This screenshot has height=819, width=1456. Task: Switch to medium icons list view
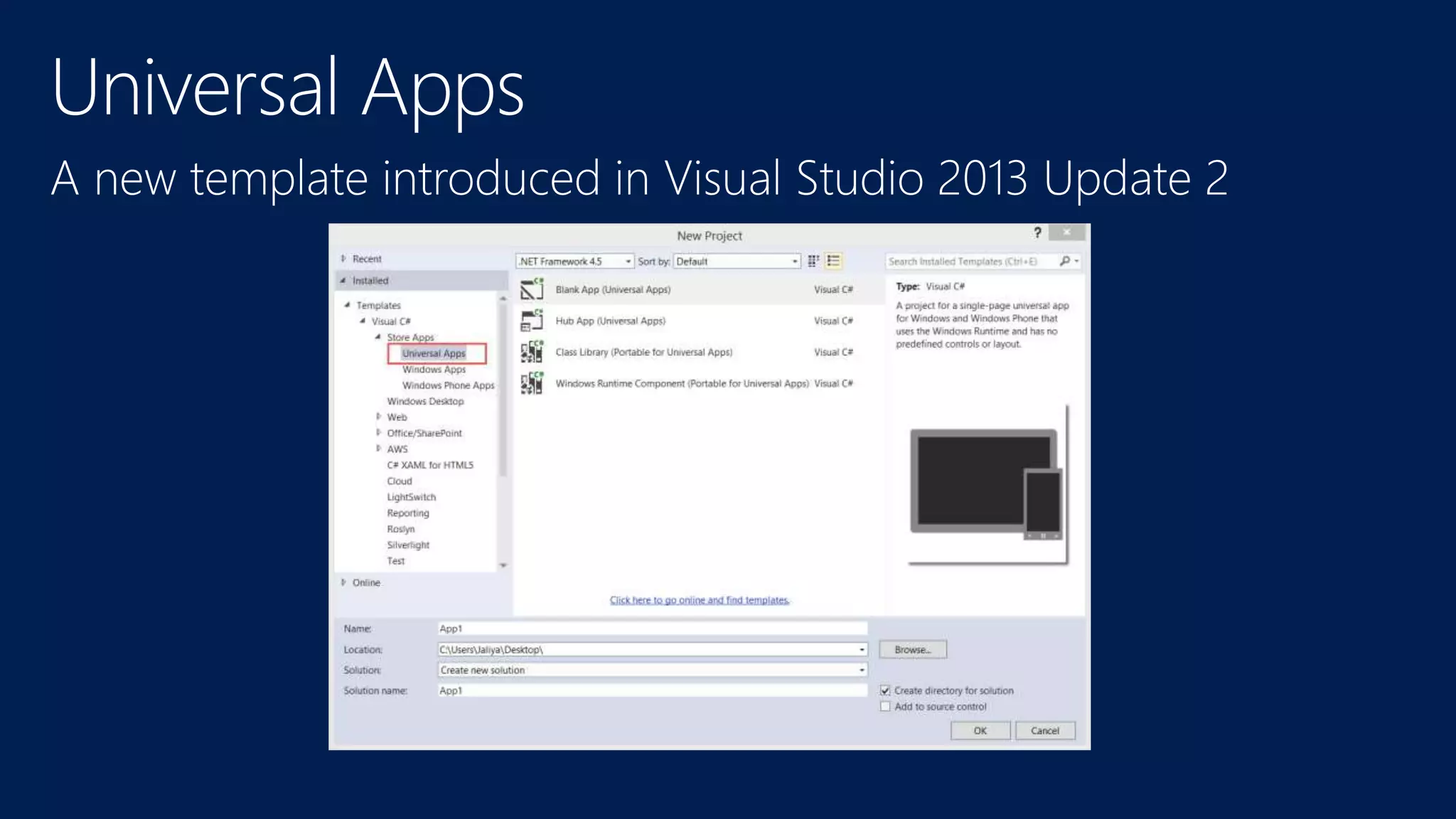(x=834, y=261)
